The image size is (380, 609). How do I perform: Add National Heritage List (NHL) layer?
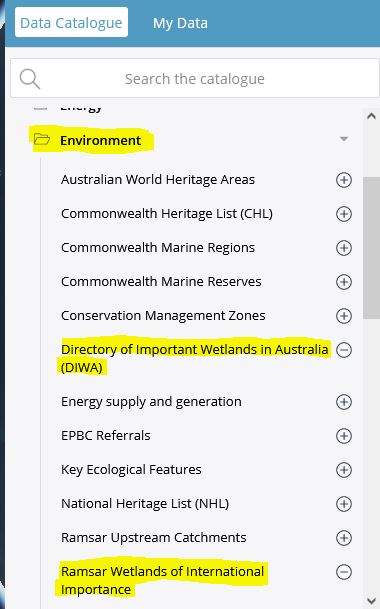point(344,504)
